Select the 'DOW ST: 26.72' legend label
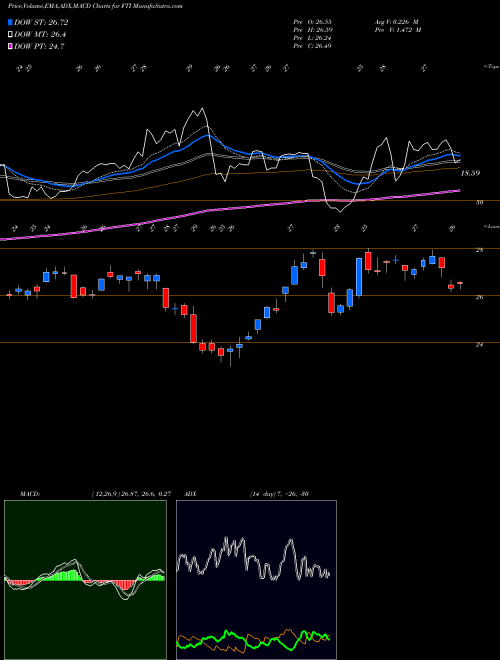The height and width of the screenshot is (660, 500). tap(41, 22)
